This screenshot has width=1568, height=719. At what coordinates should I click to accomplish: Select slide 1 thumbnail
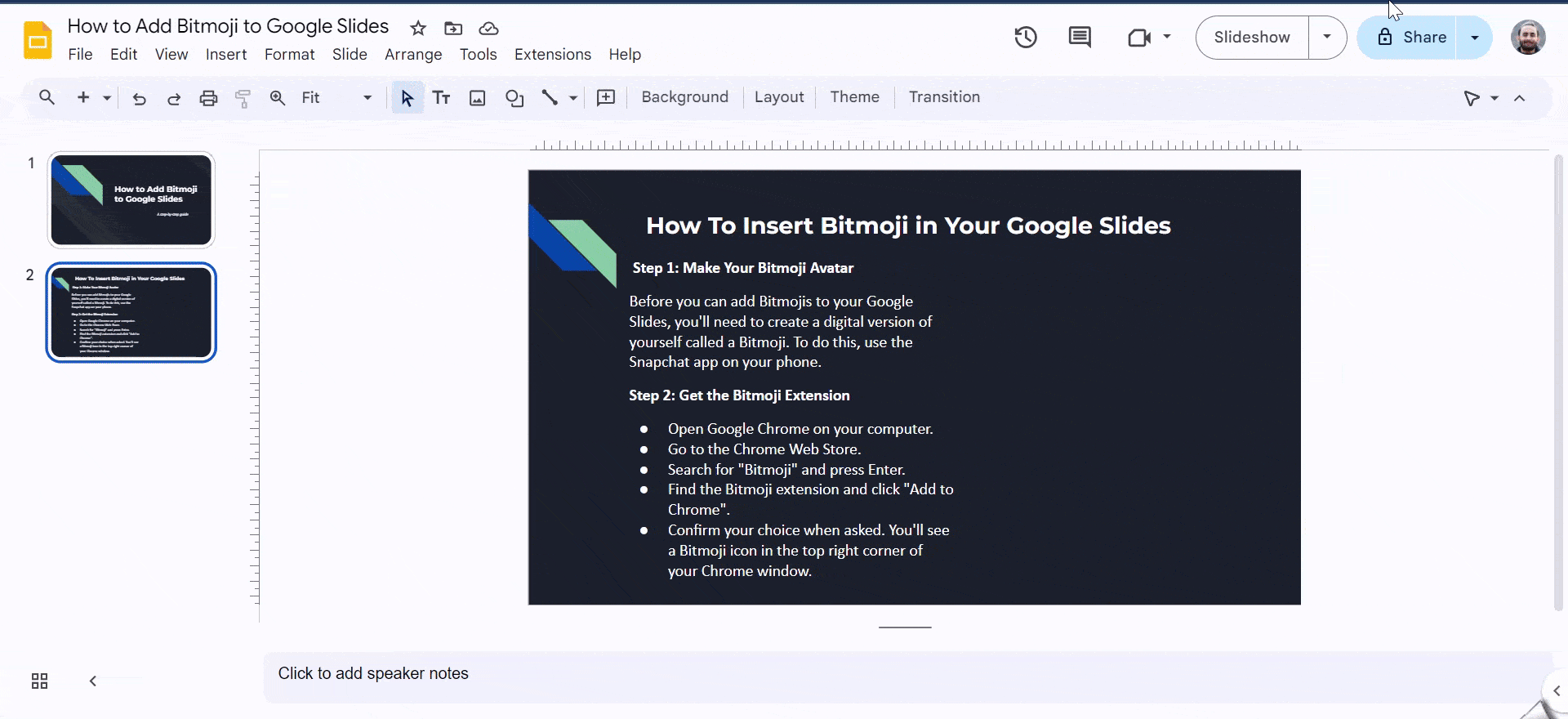[x=131, y=199]
